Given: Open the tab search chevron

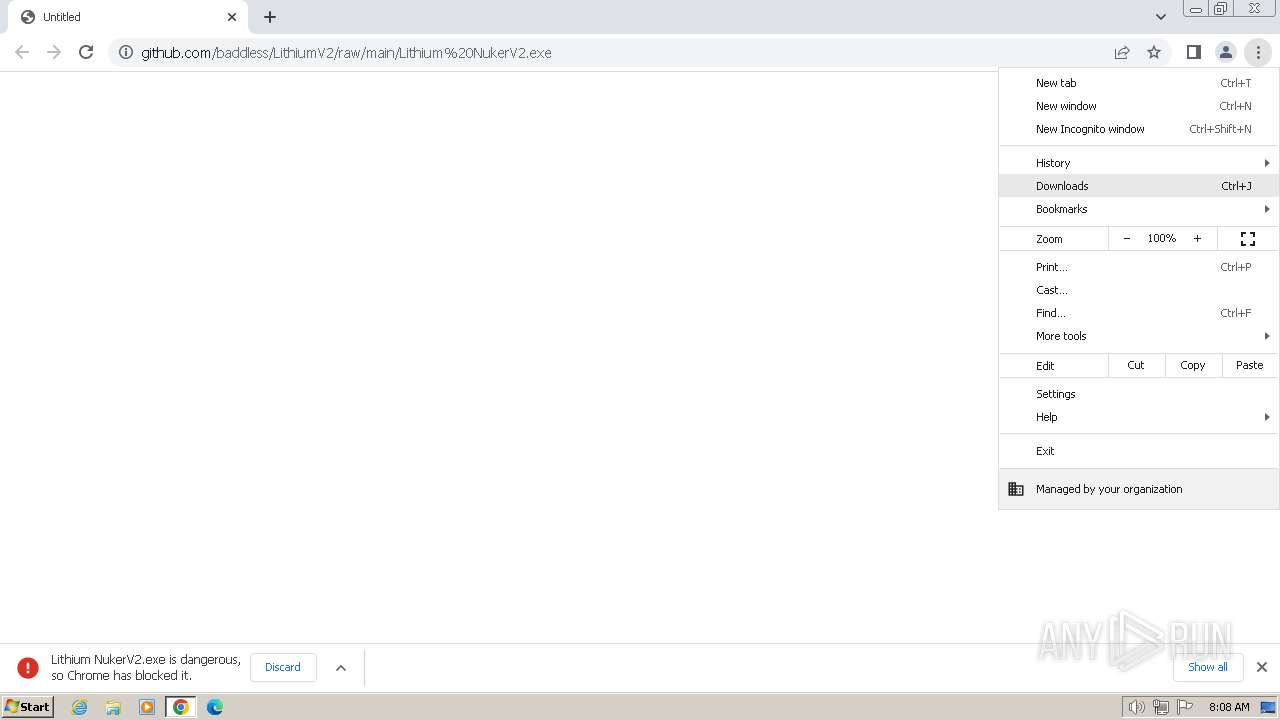Looking at the screenshot, I should 1160,17.
